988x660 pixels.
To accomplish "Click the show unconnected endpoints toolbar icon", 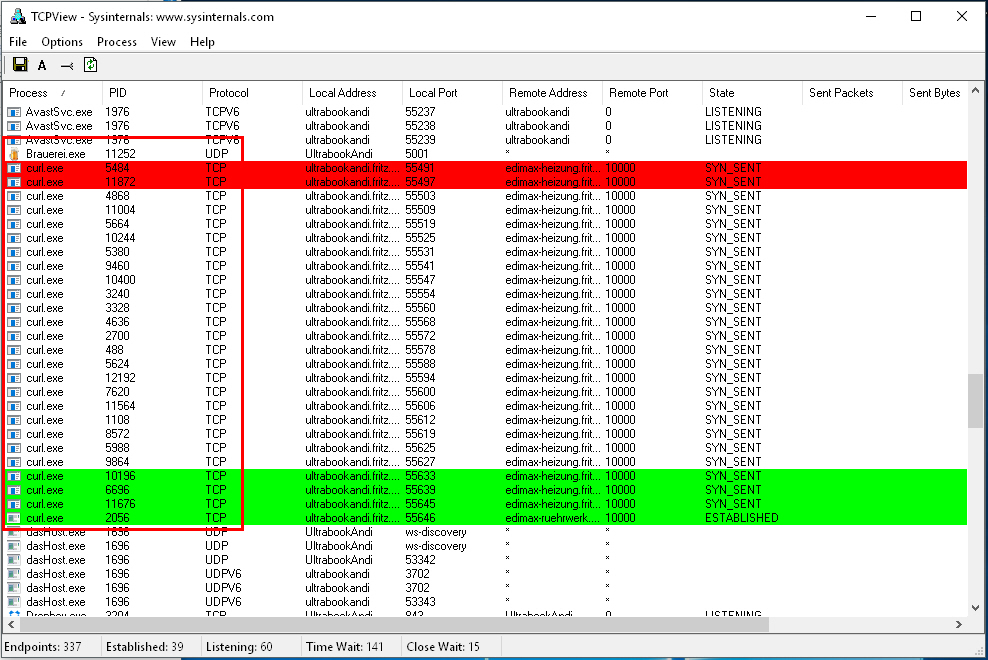I will point(66,65).
